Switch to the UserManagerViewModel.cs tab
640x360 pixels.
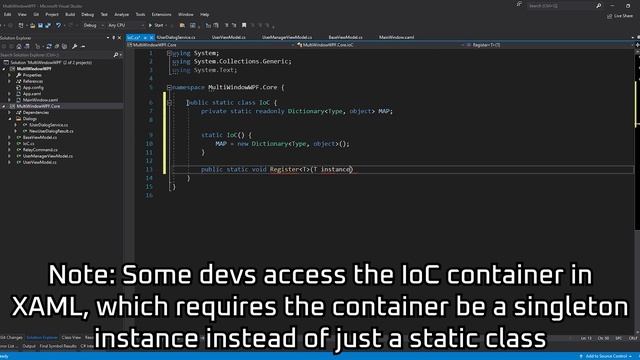pos(287,37)
